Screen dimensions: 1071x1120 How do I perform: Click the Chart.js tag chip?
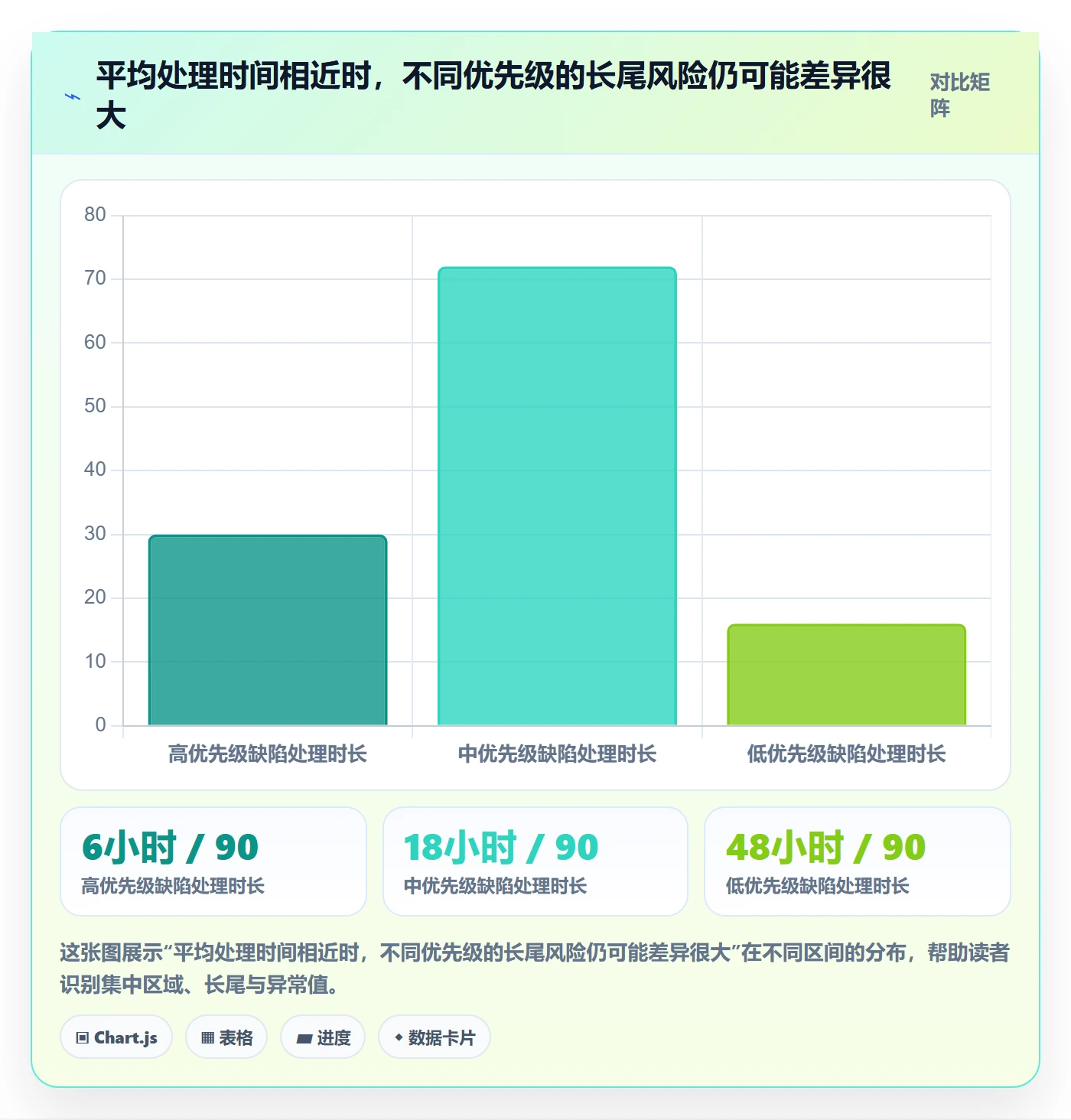click(116, 1037)
